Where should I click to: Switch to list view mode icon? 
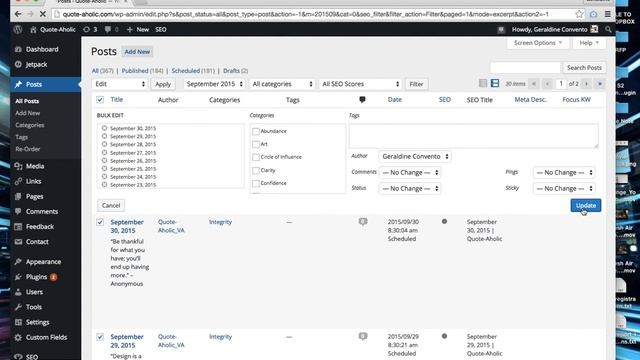(x=483, y=83)
